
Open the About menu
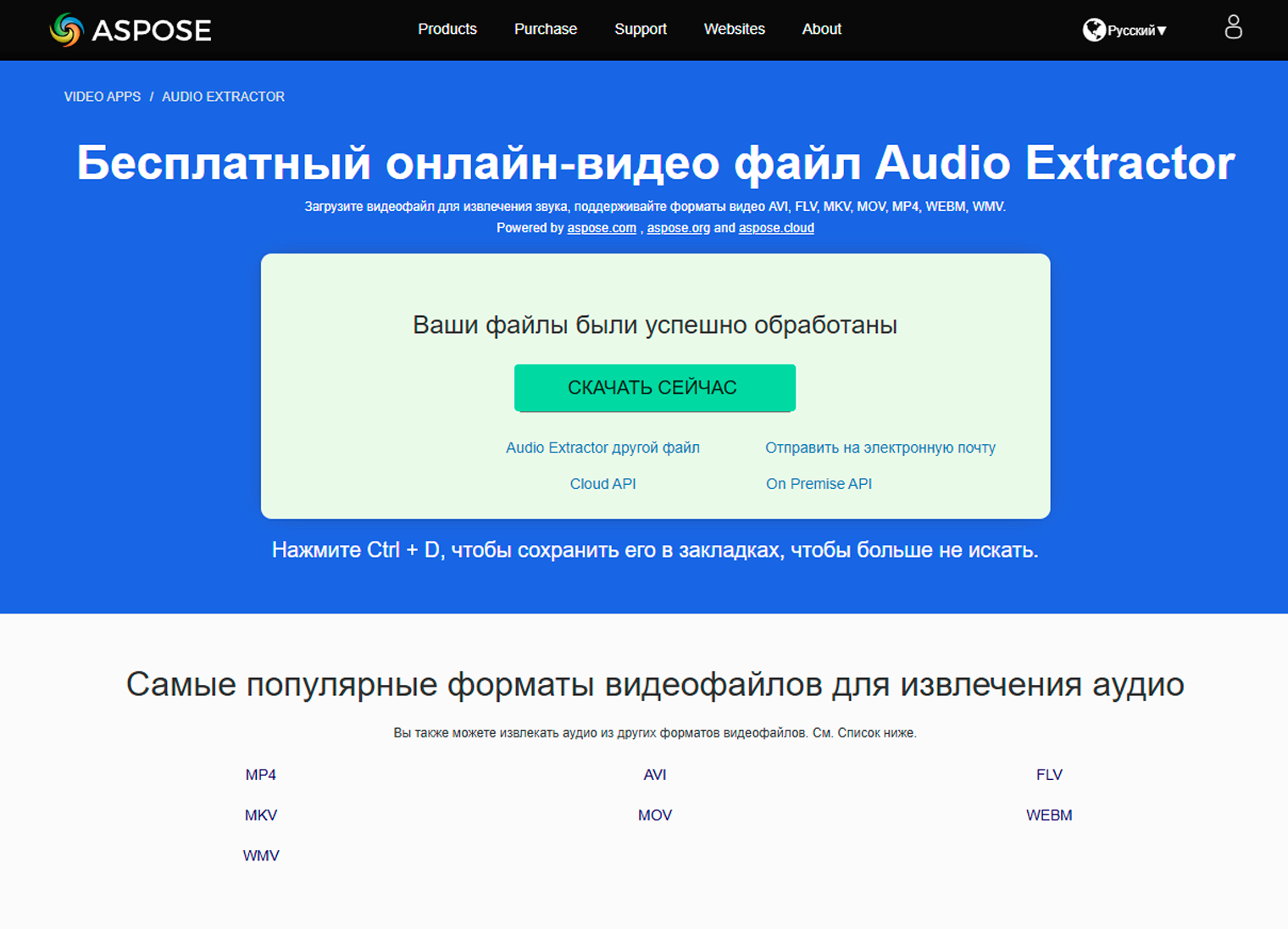pos(822,29)
